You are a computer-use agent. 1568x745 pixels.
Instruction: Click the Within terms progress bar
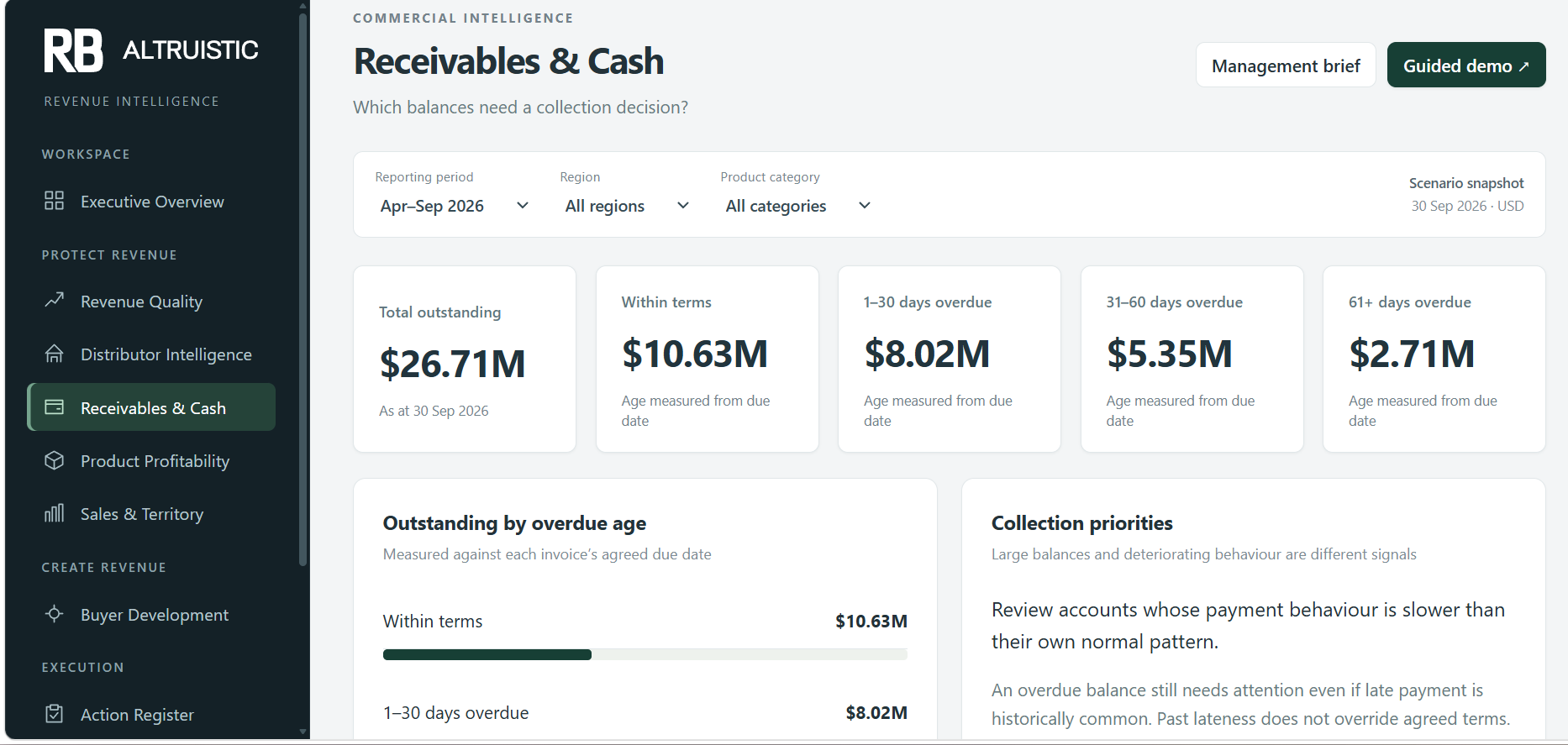(x=645, y=654)
